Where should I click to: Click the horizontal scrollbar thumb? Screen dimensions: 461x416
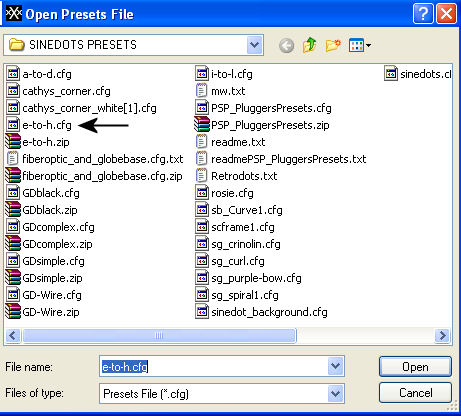[x=159, y=335]
